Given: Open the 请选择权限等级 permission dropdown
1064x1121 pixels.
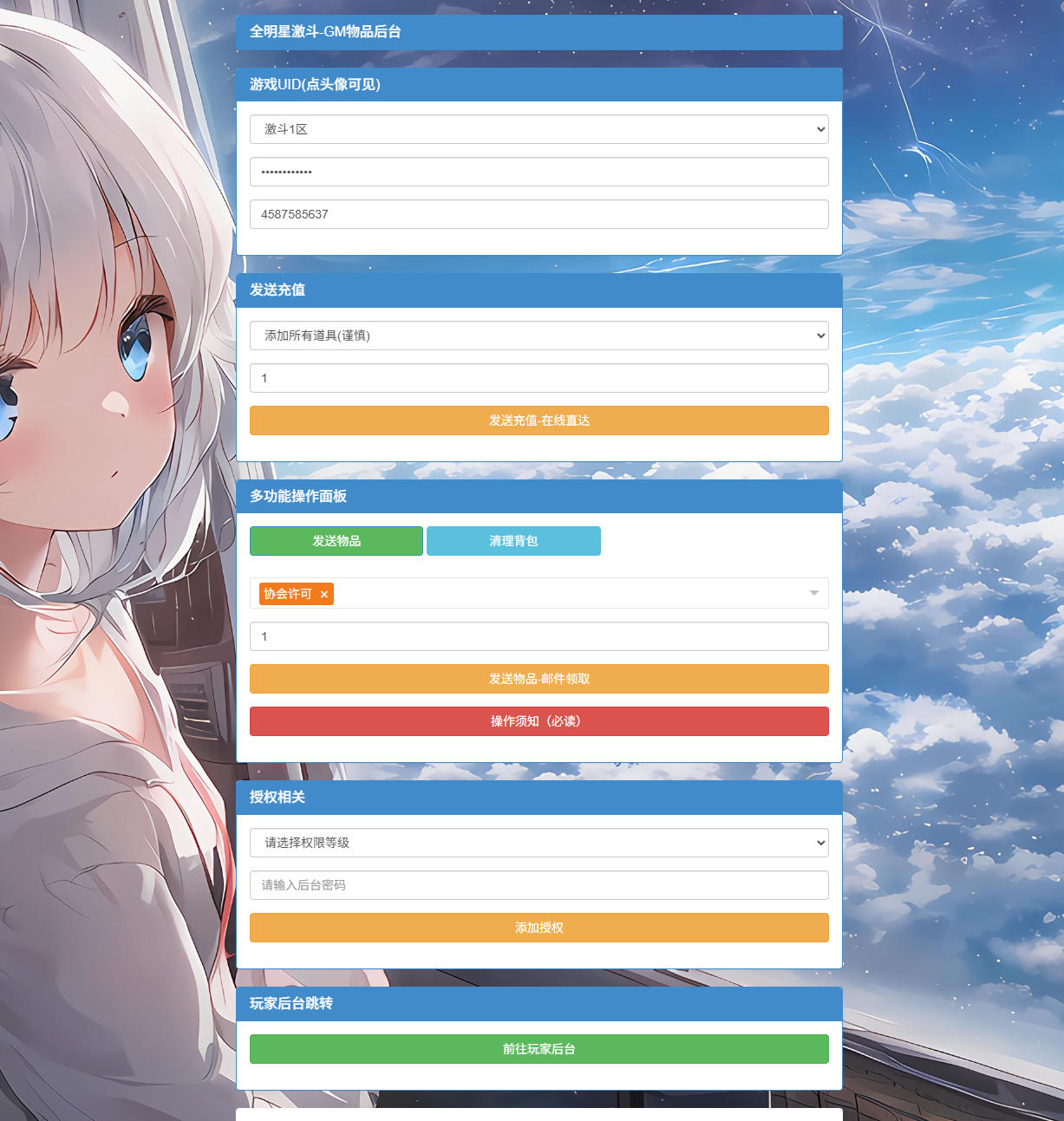Looking at the screenshot, I should pos(539,843).
